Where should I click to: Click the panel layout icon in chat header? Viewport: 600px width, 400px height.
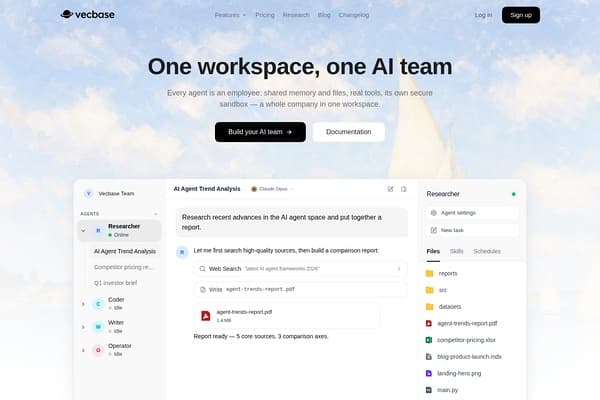tap(404, 189)
